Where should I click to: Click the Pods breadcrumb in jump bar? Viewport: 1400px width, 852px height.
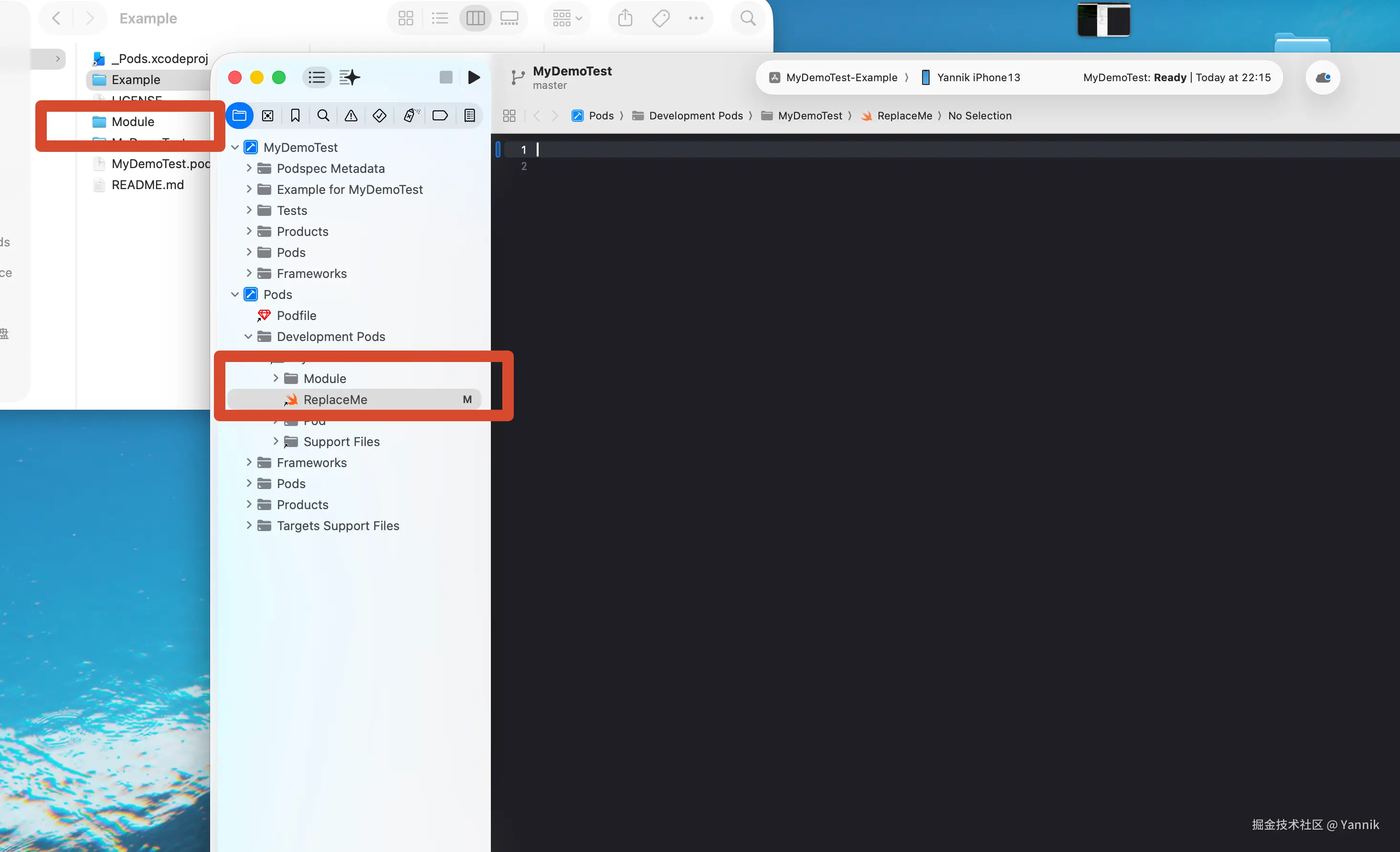[593, 116]
